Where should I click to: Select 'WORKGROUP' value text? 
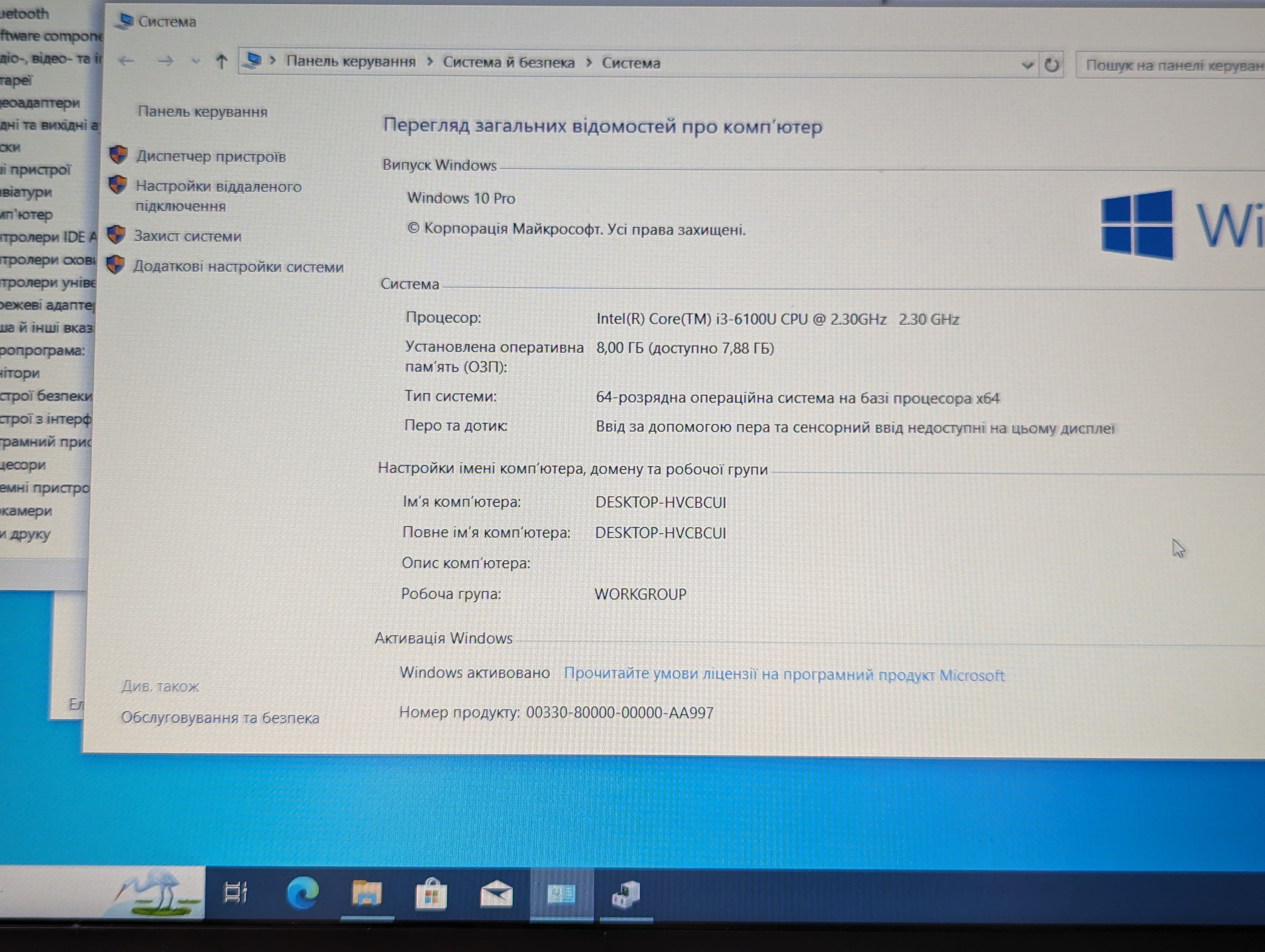[x=640, y=594]
